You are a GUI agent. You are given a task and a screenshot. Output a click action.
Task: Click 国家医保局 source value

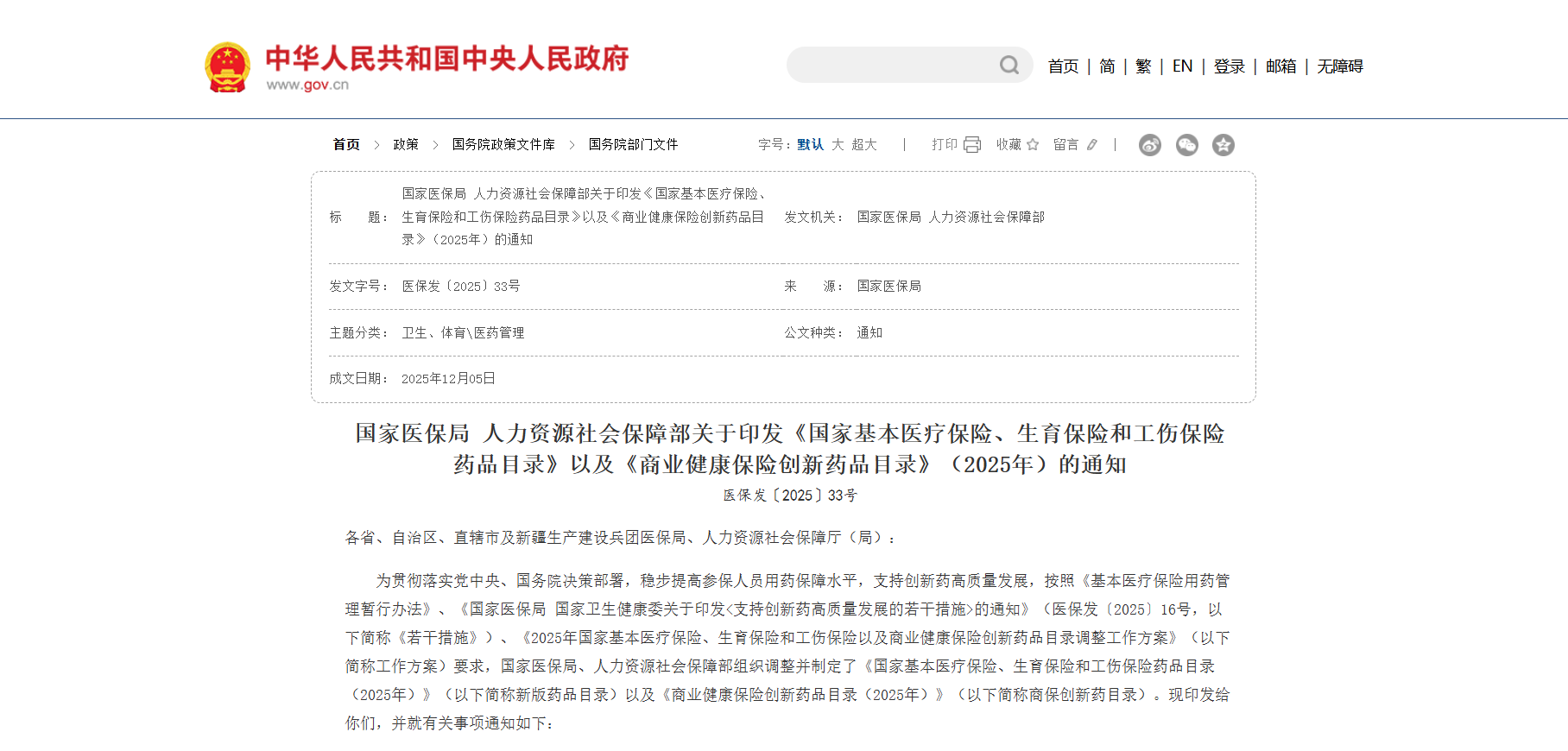(x=888, y=286)
